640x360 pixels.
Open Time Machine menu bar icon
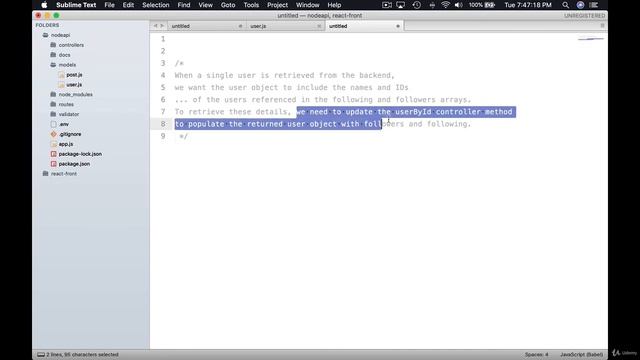tap(416, 5)
